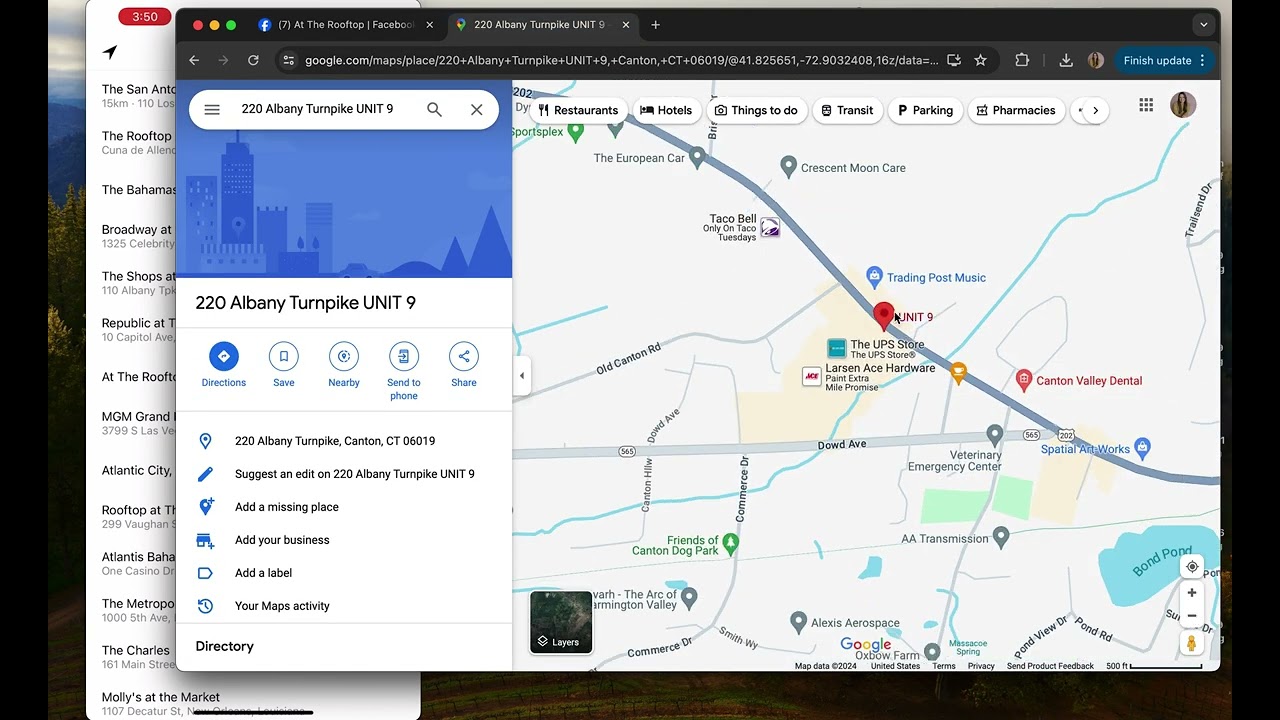Select the Pharmacies chip
This screenshot has width=1280, height=720.
1016,110
